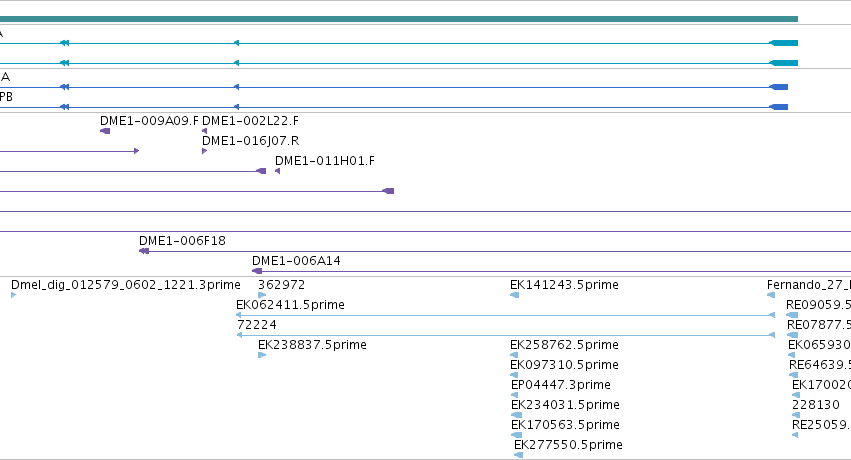Select the EK277550.5prime label

point(568,445)
